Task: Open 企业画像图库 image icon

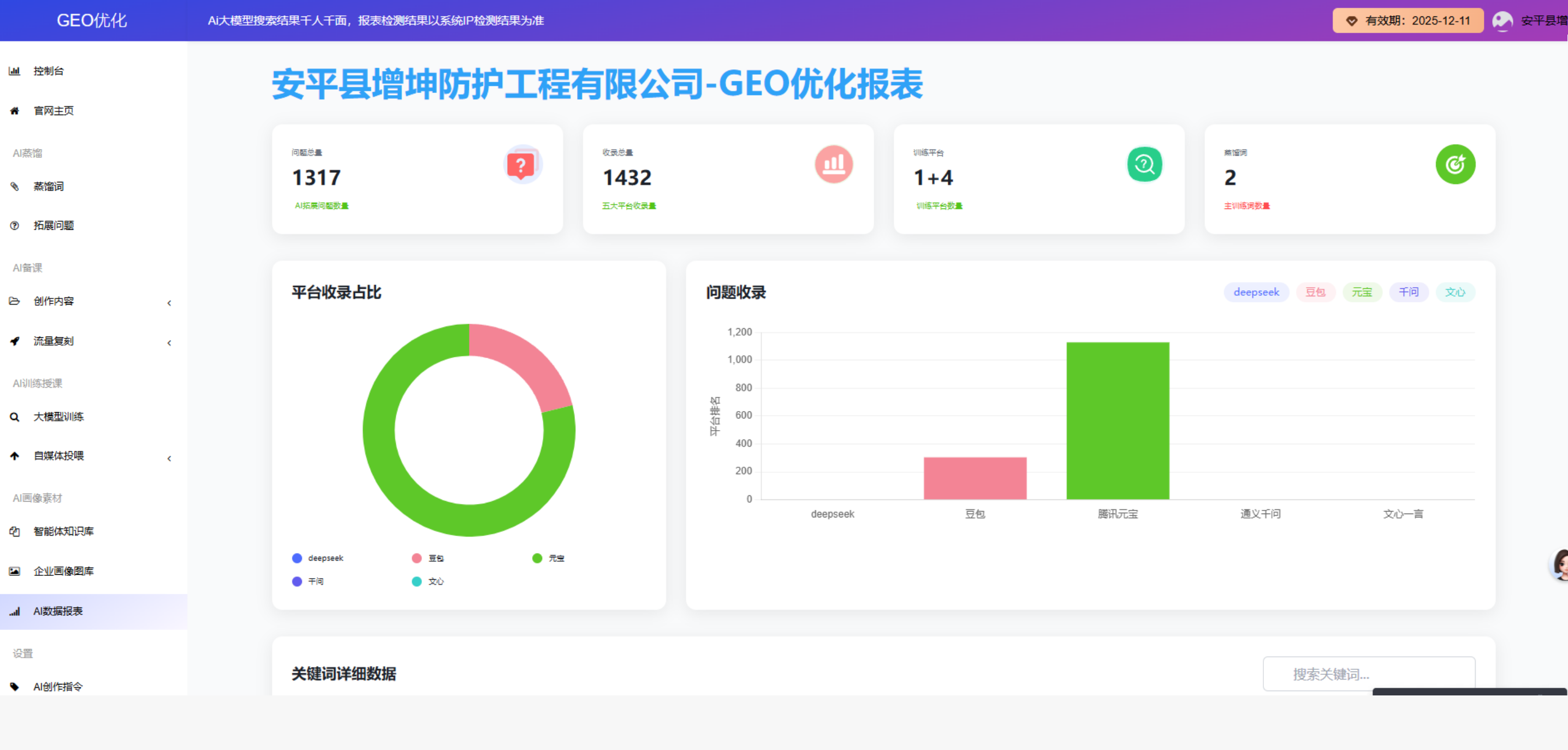Action: (14, 571)
